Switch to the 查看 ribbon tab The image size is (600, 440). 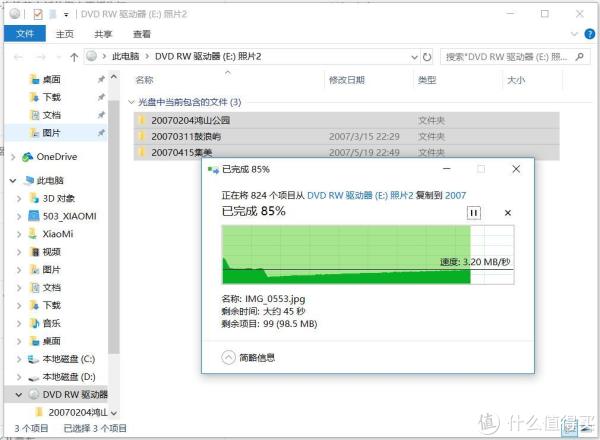[x=141, y=34]
